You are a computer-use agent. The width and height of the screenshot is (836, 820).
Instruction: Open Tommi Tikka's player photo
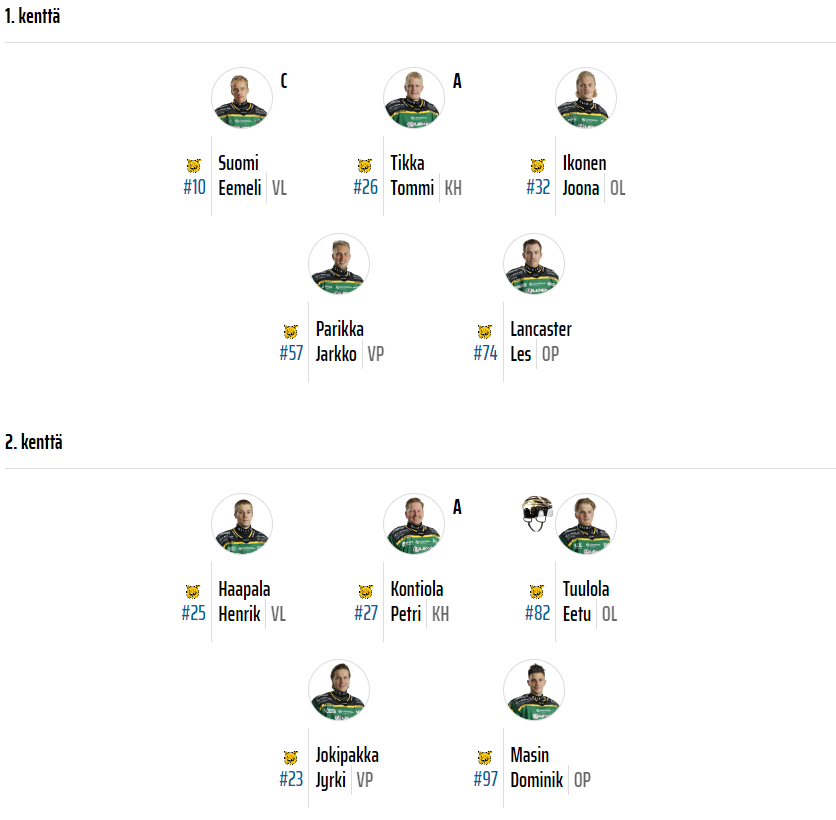[414, 98]
